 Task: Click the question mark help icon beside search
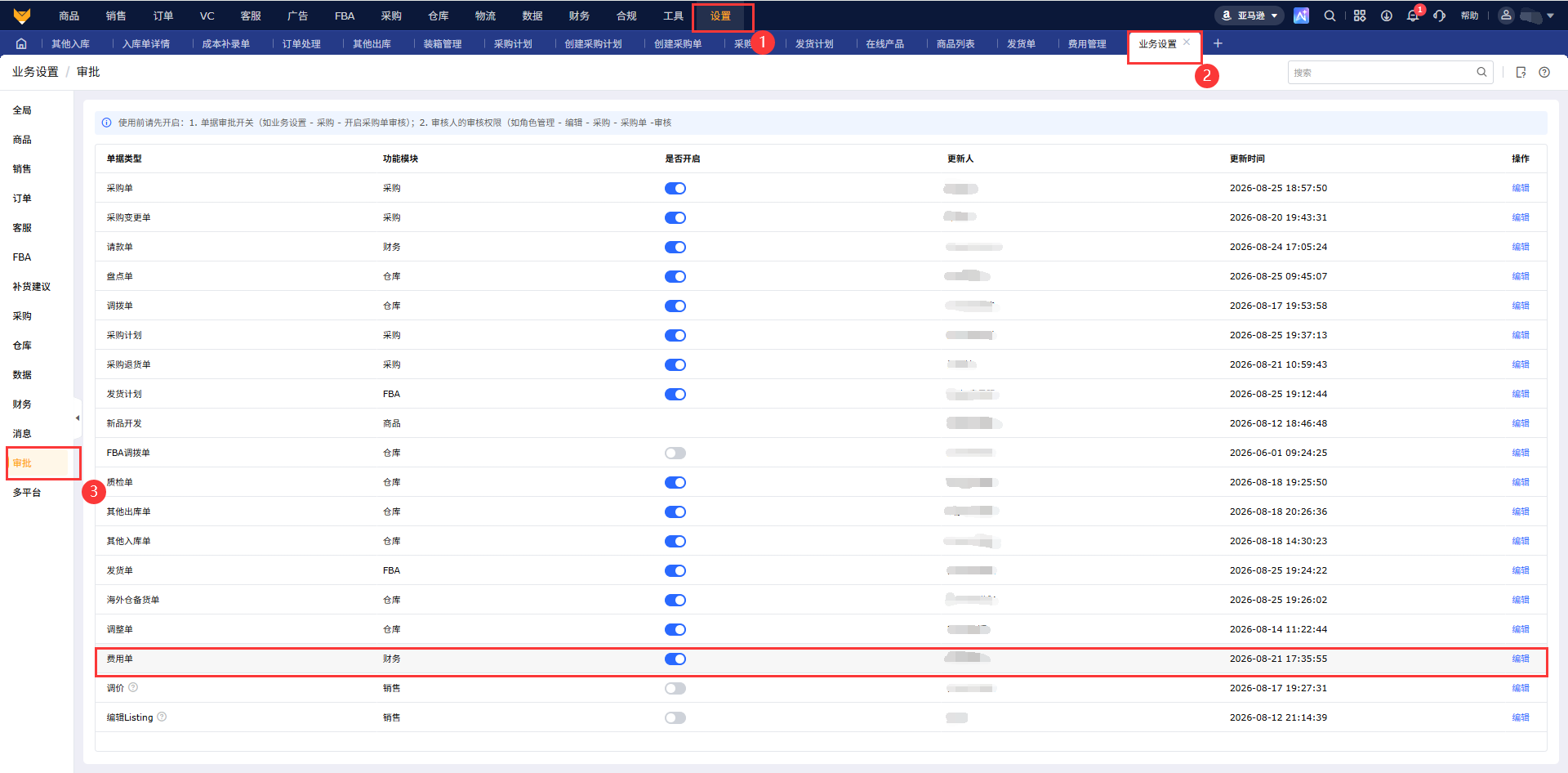(x=1544, y=72)
